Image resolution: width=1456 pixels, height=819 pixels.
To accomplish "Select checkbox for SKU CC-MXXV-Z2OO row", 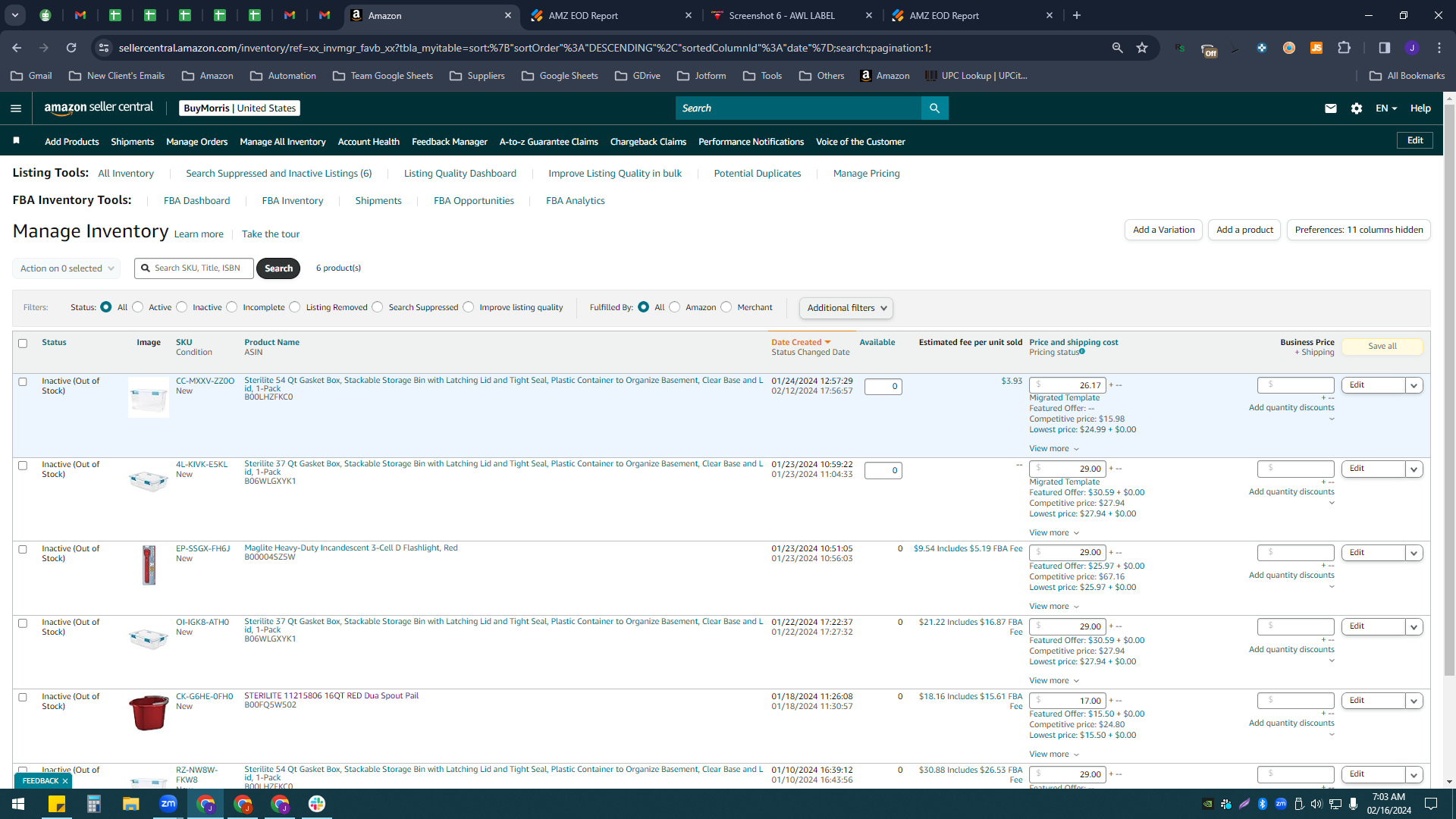I will tap(23, 382).
